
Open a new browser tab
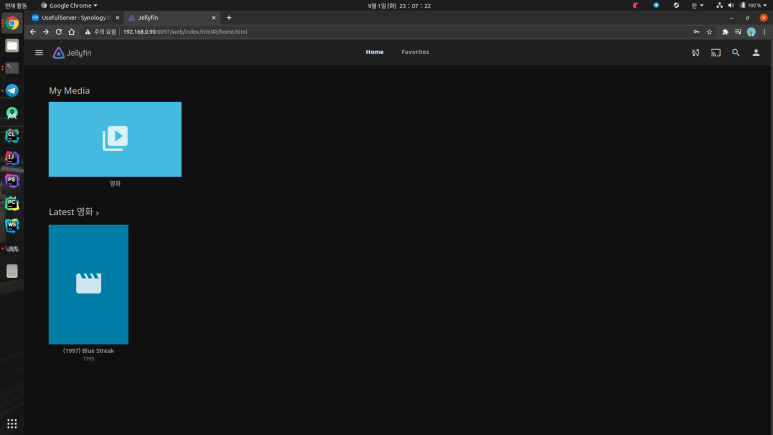[x=229, y=18]
